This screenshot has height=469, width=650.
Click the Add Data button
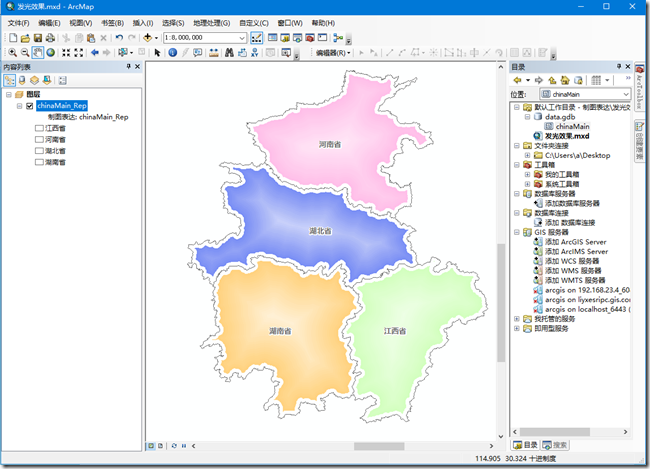[148, 38]
